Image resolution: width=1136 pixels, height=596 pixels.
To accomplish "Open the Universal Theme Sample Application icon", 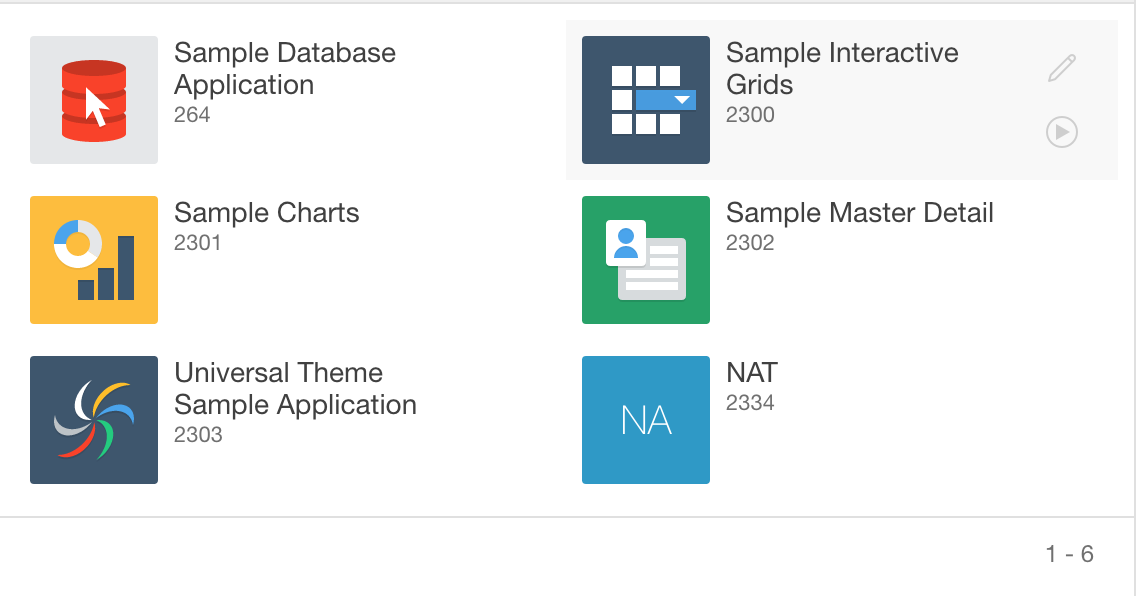I will point(94,420).
